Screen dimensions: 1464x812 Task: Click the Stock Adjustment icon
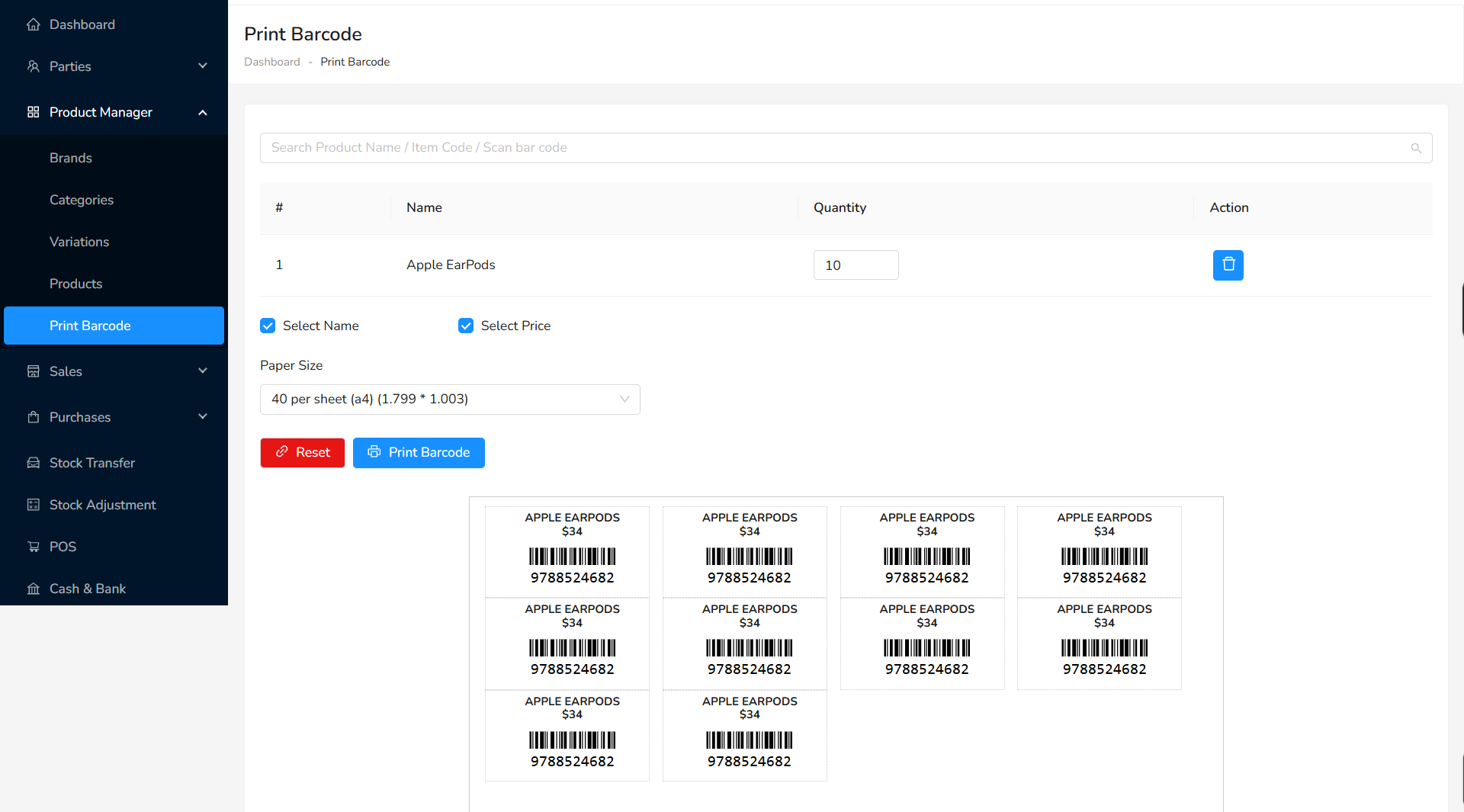[x=33, y=505]
